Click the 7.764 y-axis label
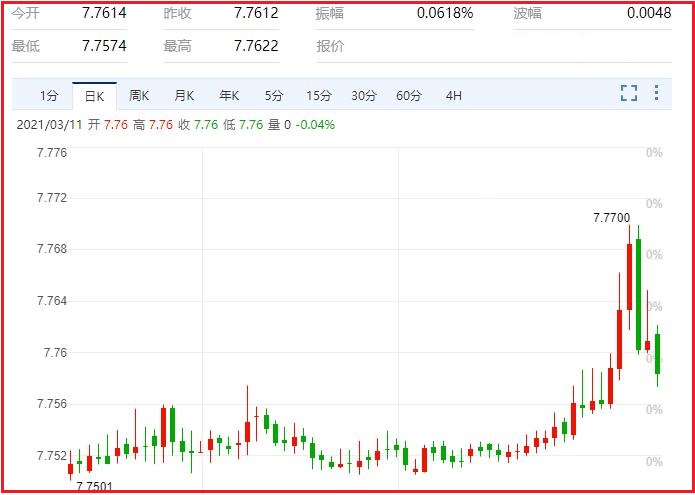 52,301
